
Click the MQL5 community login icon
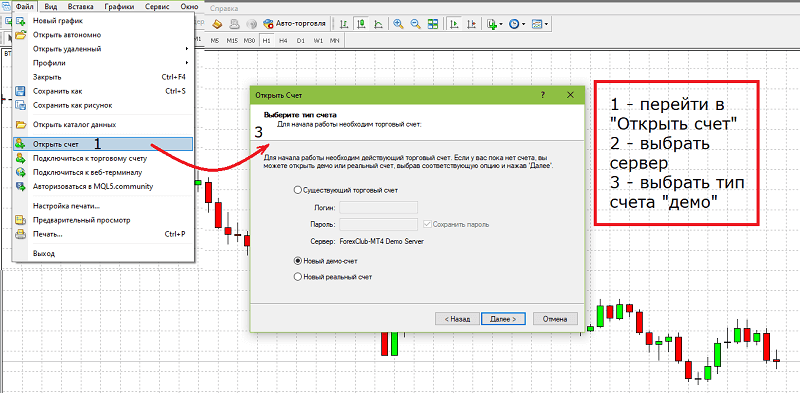[x=20, y=186]
